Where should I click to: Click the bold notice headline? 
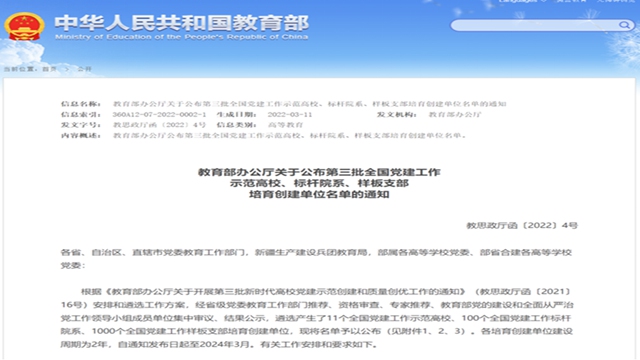click(x=319, y=183)
